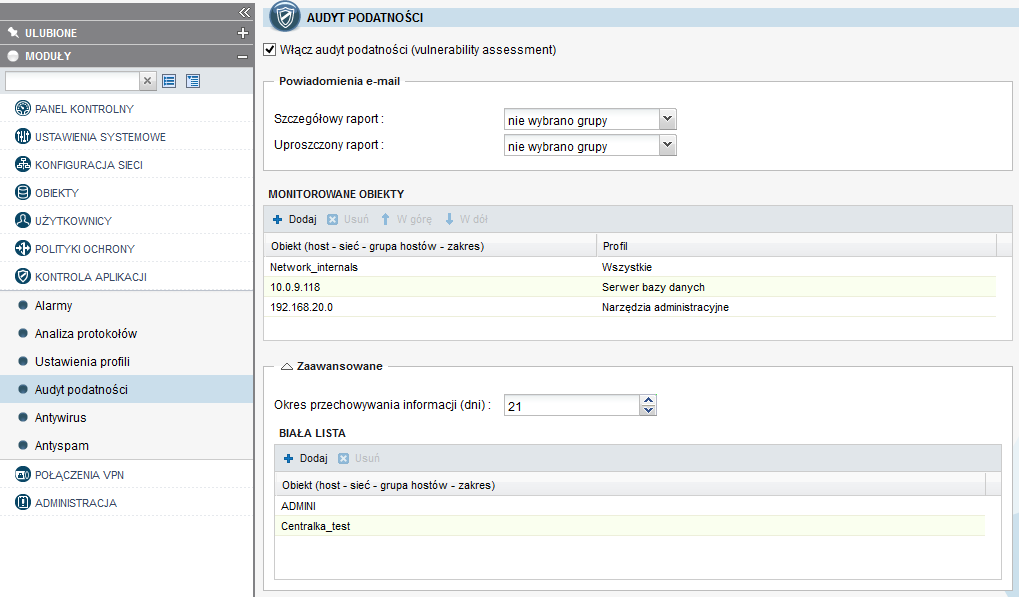Click Usuń in monitored objects toolbar
The image size is (1019, 597).
point(348,220)
